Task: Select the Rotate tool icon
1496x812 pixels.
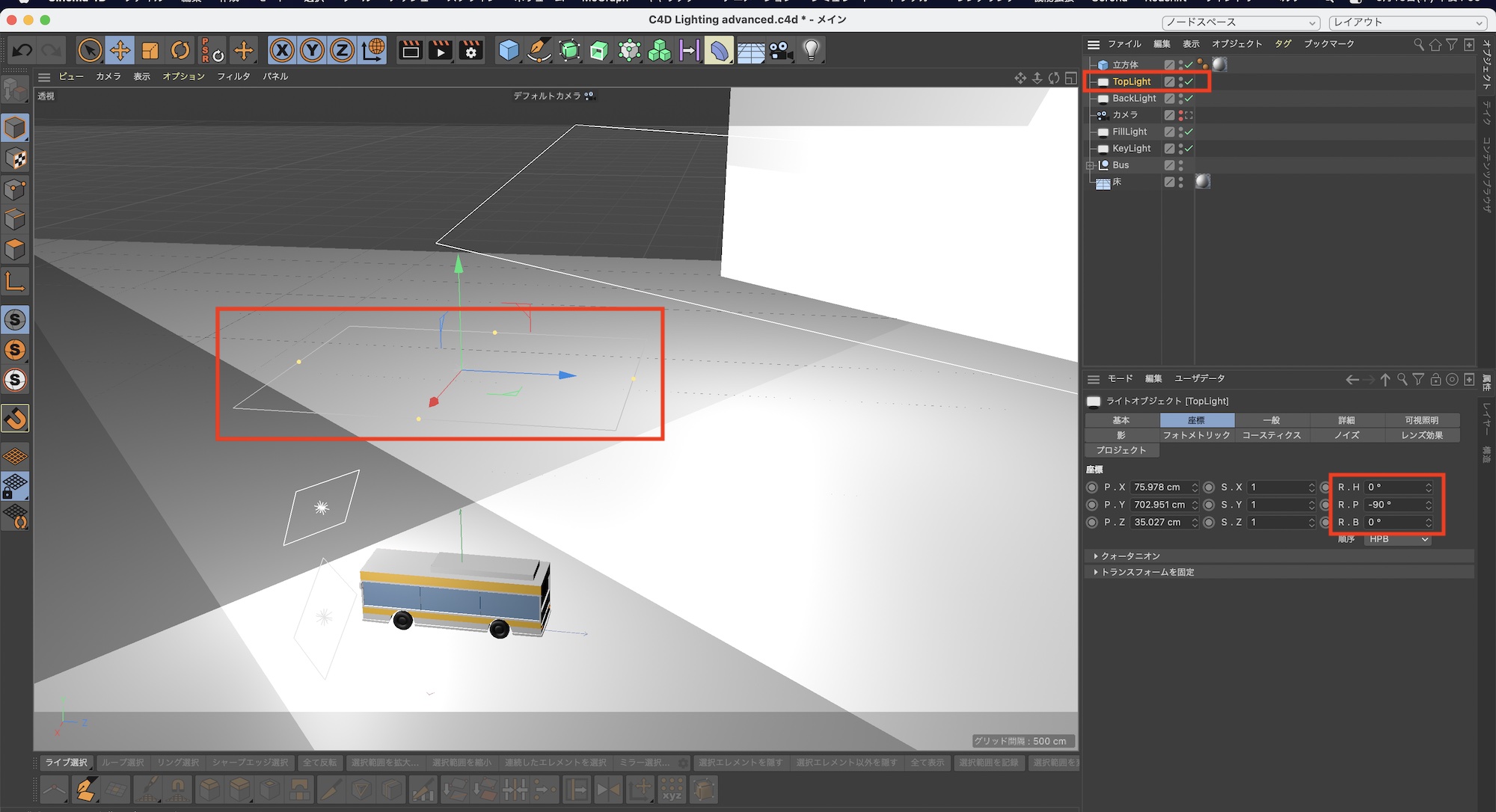Action: tap(180, 50)
